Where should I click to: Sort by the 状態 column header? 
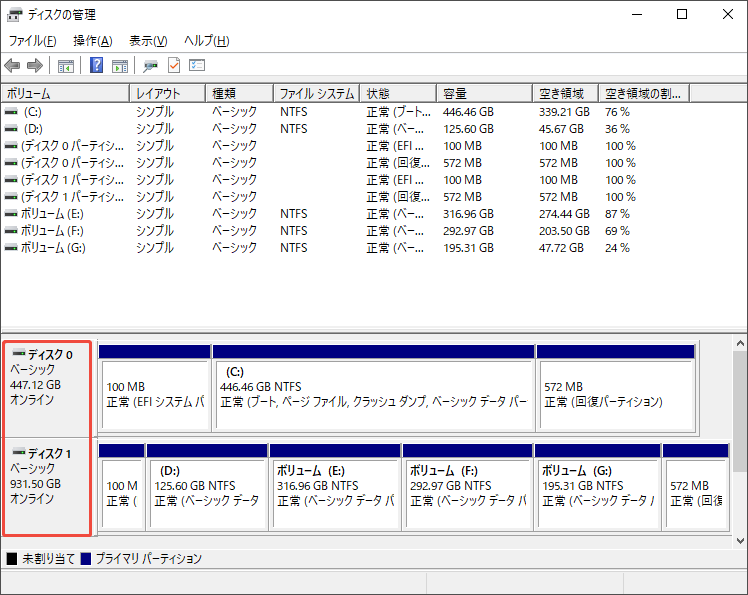click(398, 94)
